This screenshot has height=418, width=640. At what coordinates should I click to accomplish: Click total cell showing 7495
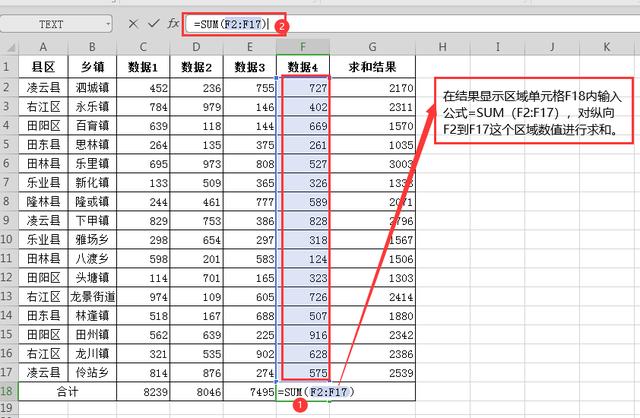tap(250, 392)
